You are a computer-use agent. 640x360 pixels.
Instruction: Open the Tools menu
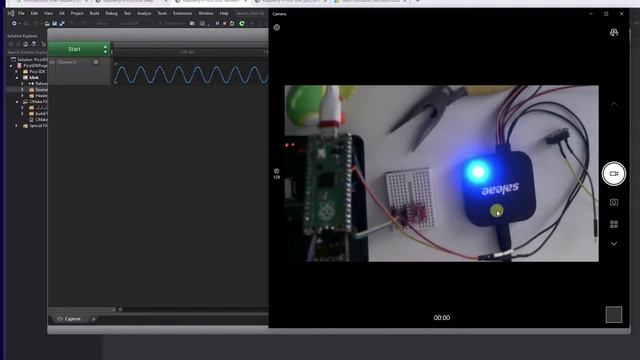click(x=162, y=13)
